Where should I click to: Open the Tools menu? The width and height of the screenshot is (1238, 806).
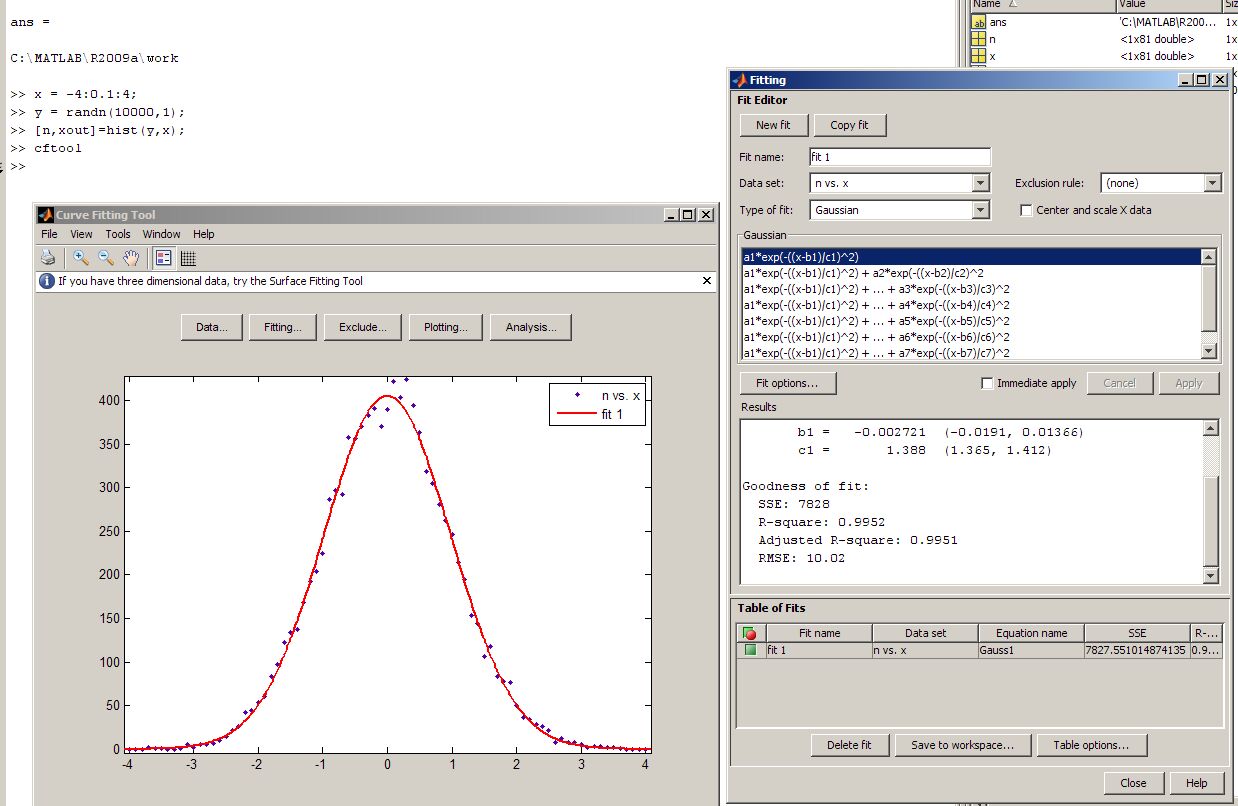(118, 234)
